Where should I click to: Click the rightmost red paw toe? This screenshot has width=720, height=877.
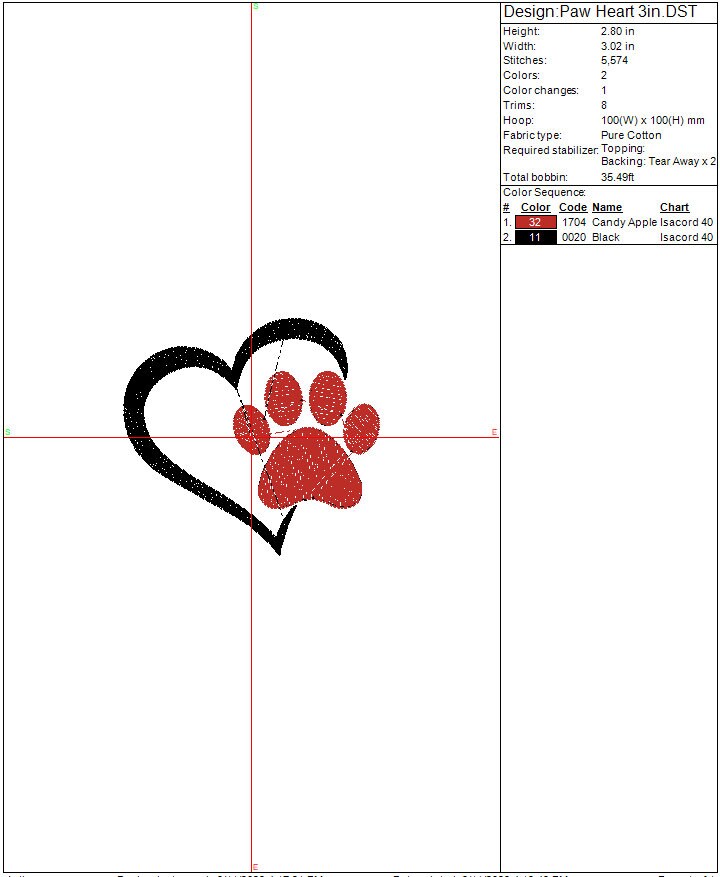tap(361, 426)
